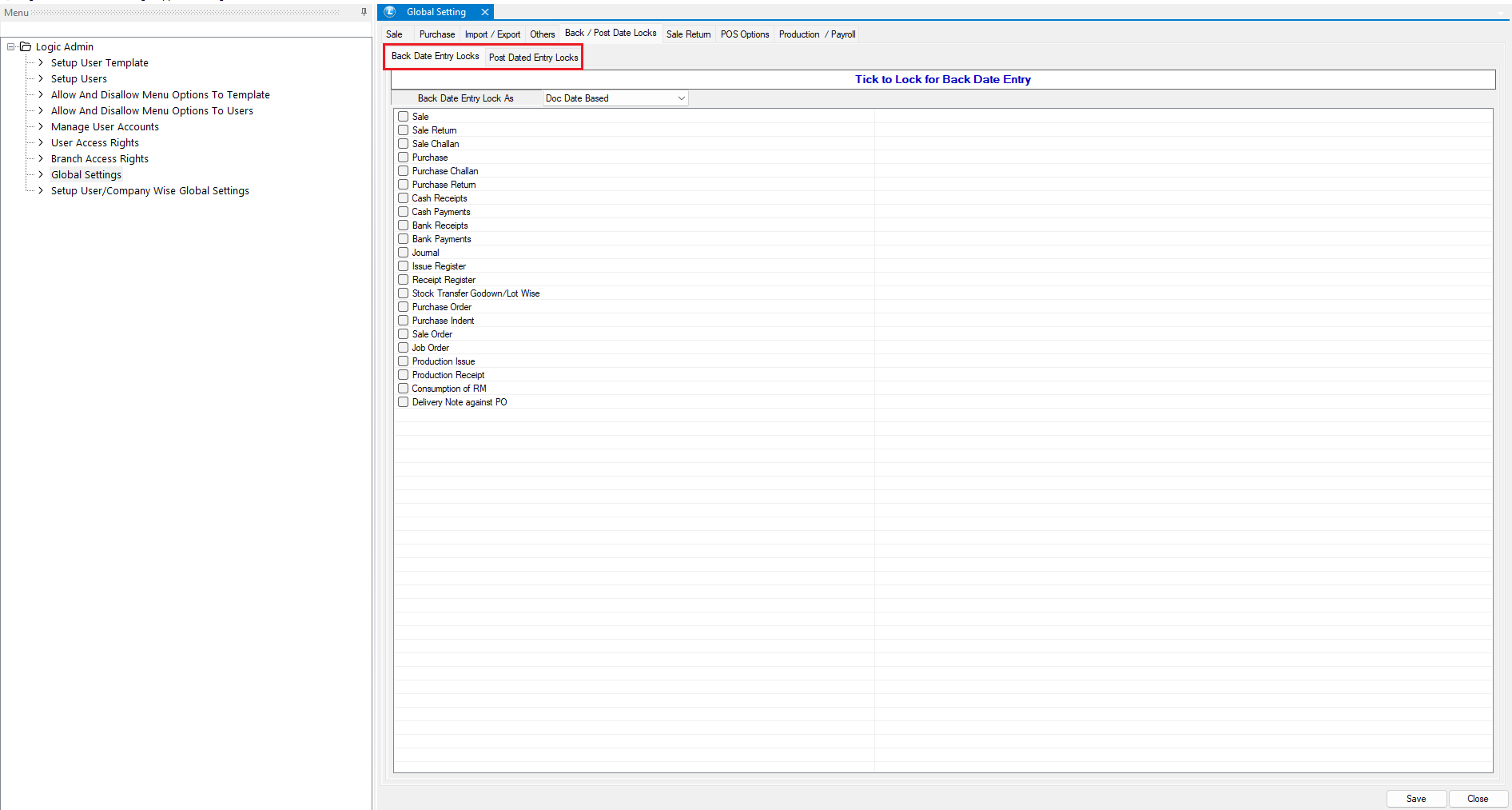Open the POS Options tab
Screen dimensions: 1512x810
coord(744,34)
